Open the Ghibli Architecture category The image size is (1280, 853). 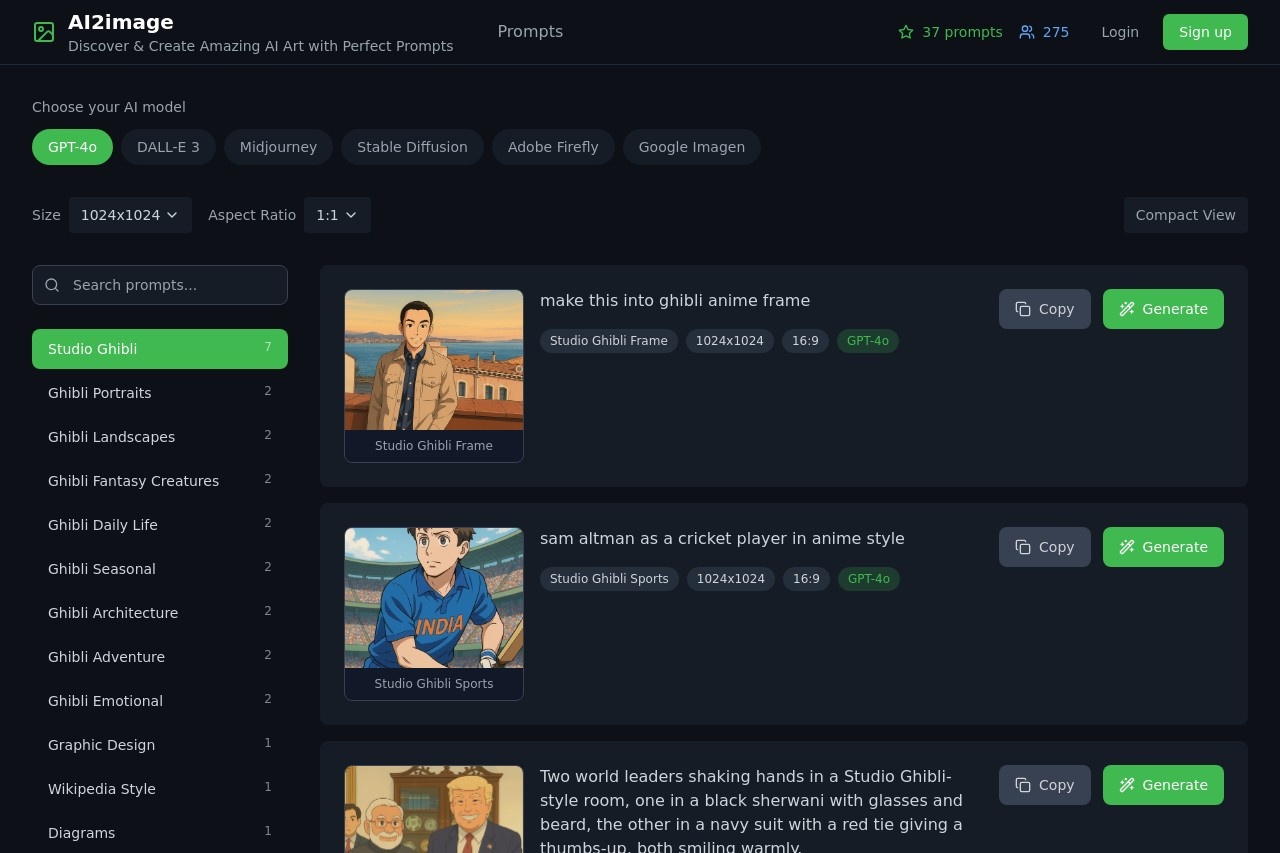(x=160, y=613)
